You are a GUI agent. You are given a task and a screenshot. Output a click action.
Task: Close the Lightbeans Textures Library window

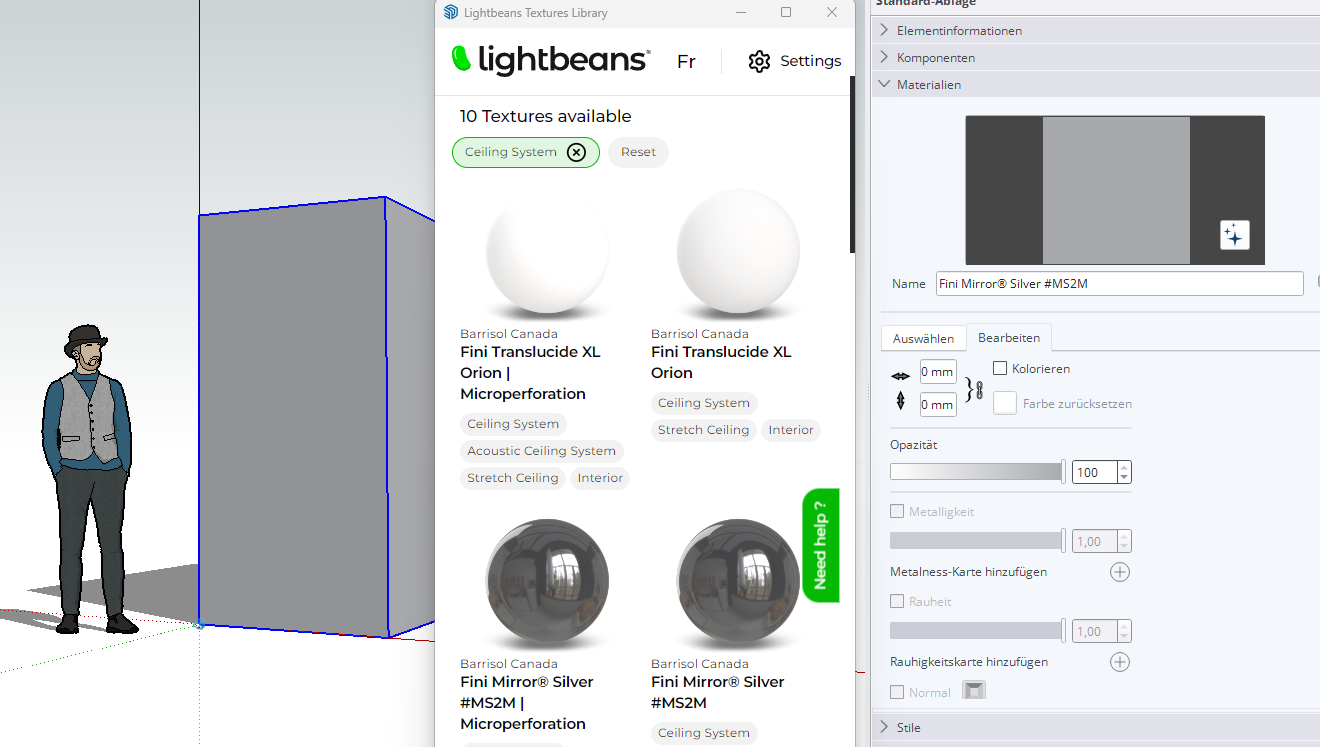pos(832,13)
